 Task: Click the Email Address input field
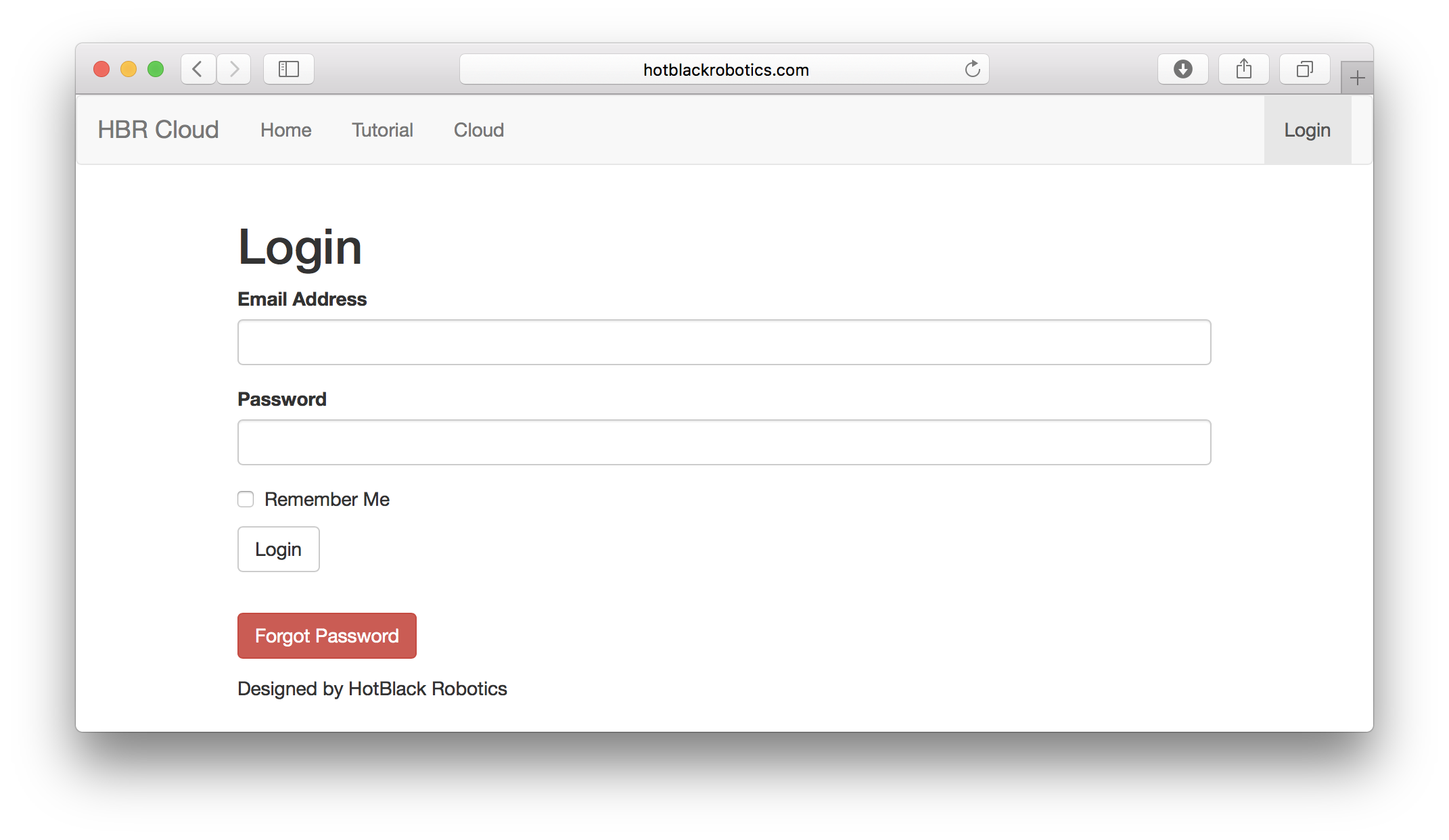pos(723,342)
